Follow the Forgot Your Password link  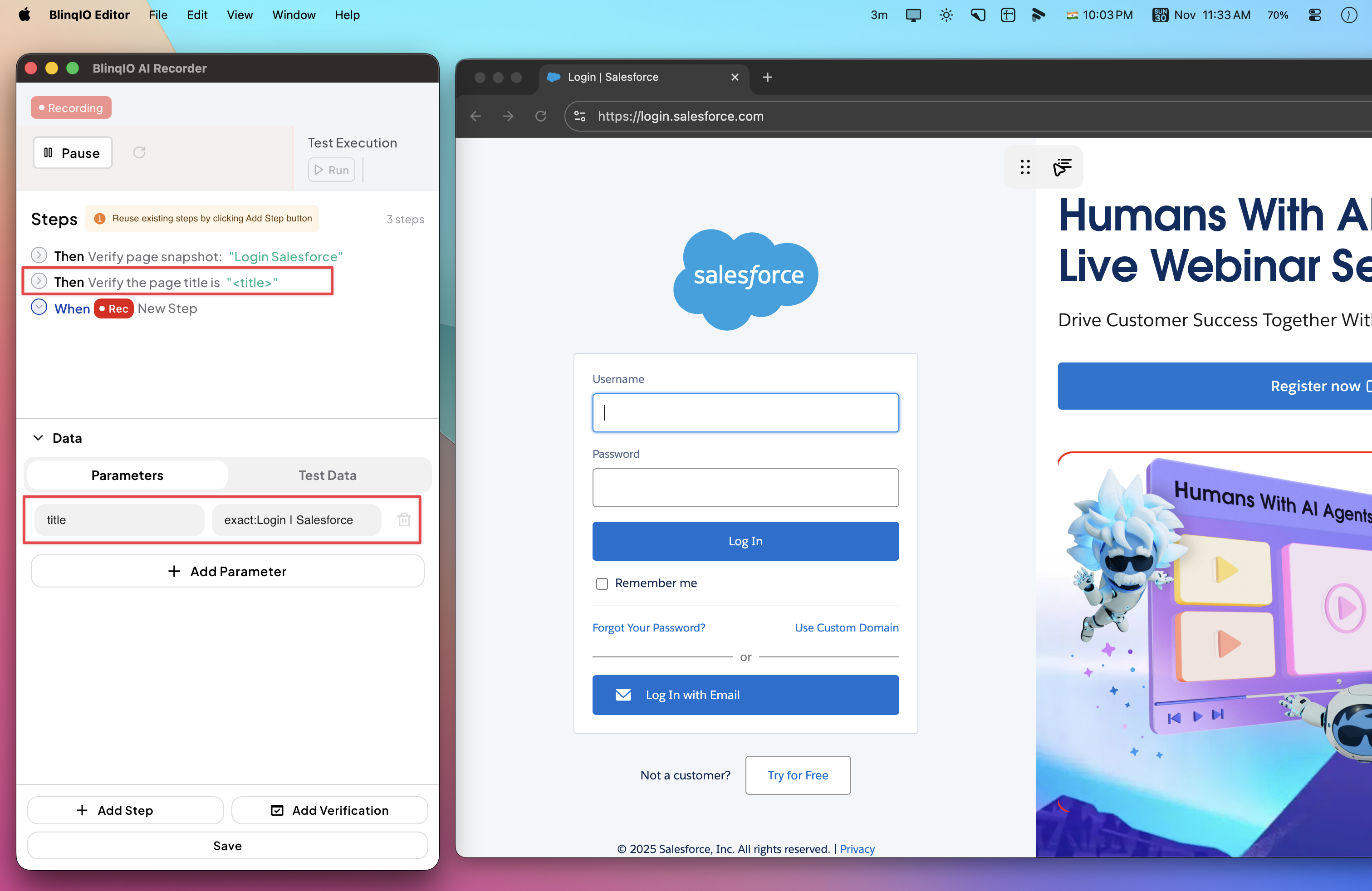(648, 627)
